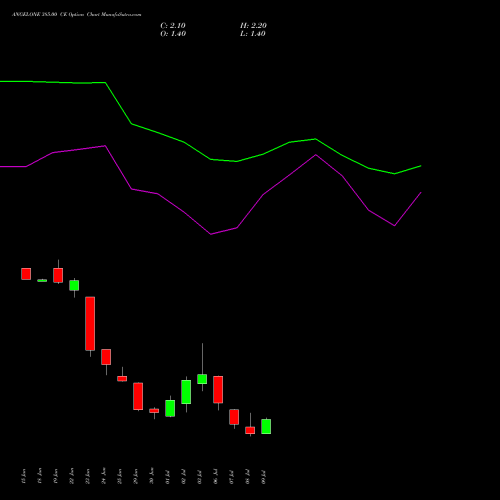Click the 01 Jul date label
The height and width of the screenshot is (500, 500).
(x=168, y=476)
